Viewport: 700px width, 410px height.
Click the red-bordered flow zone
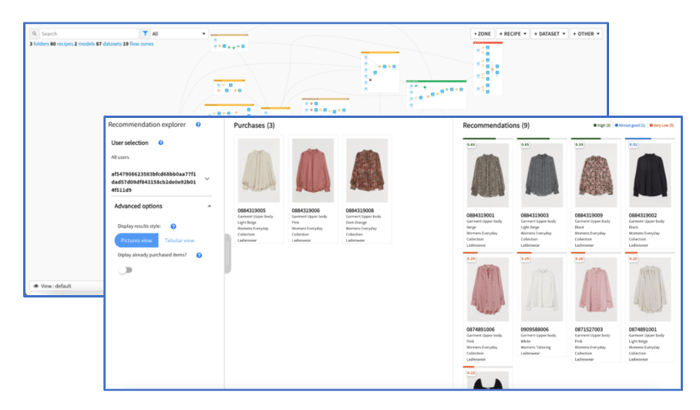[x=488, y=68]
